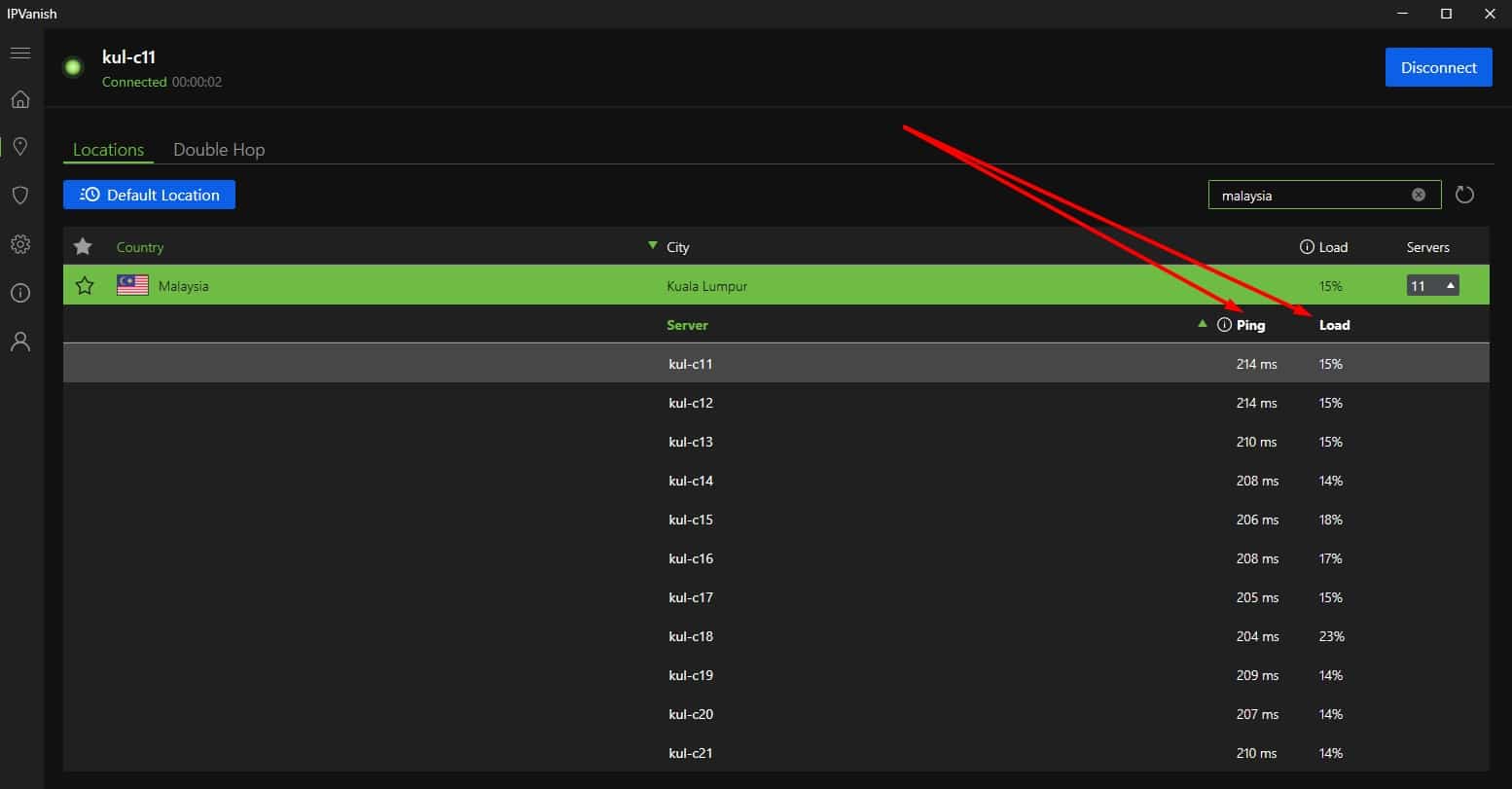Image resolution: width=1512 pixels, height=789 pixels.
Task: Click the 205 ms ping value
Action: (x=1257, y=597)
